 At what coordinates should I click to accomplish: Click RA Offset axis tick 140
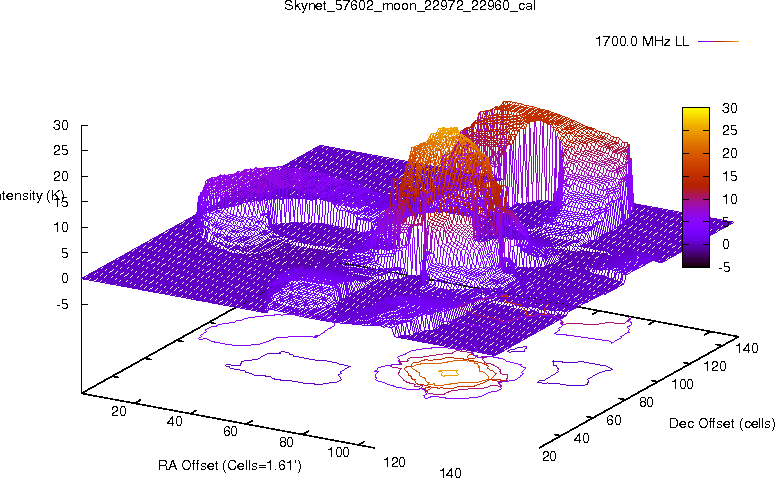pyautogui.click(x=450, y=473)
